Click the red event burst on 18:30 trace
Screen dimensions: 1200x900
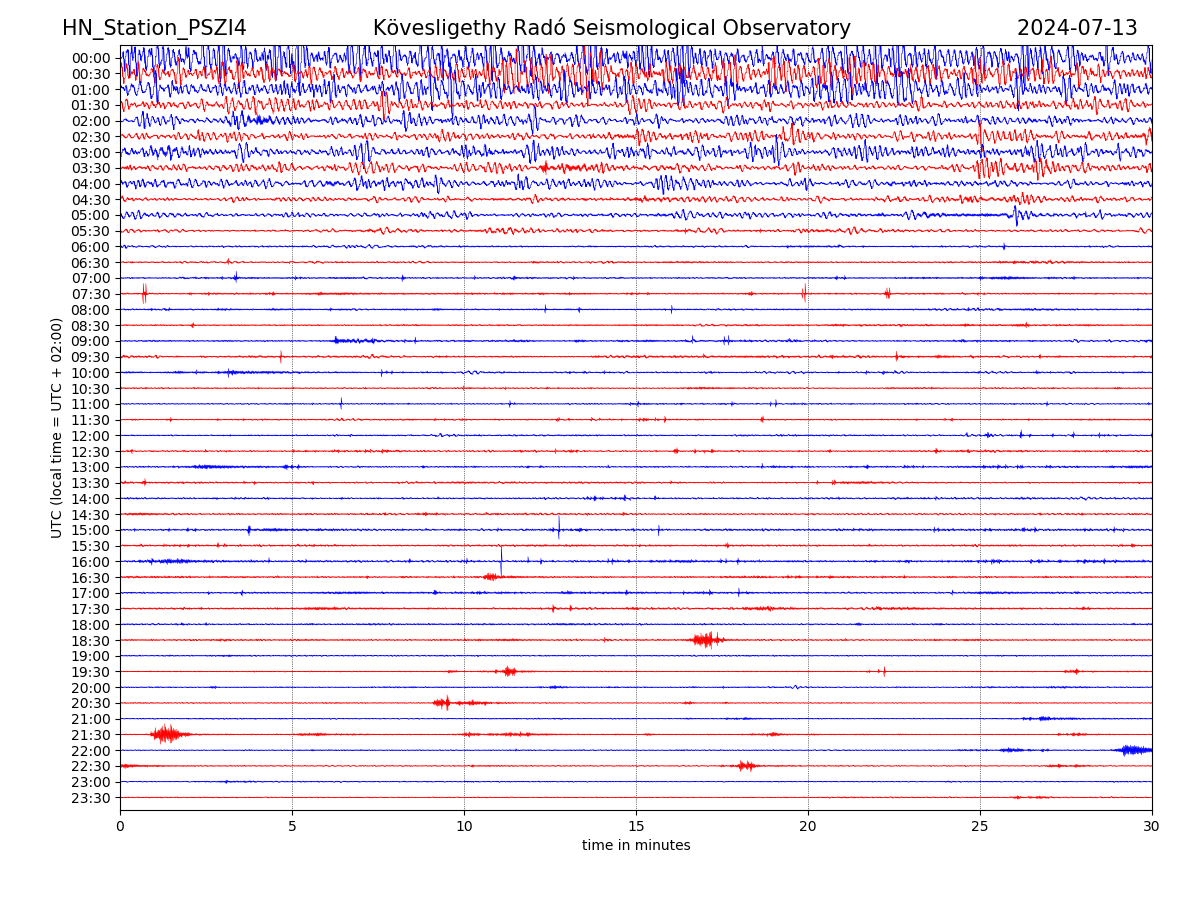point(707,639)
